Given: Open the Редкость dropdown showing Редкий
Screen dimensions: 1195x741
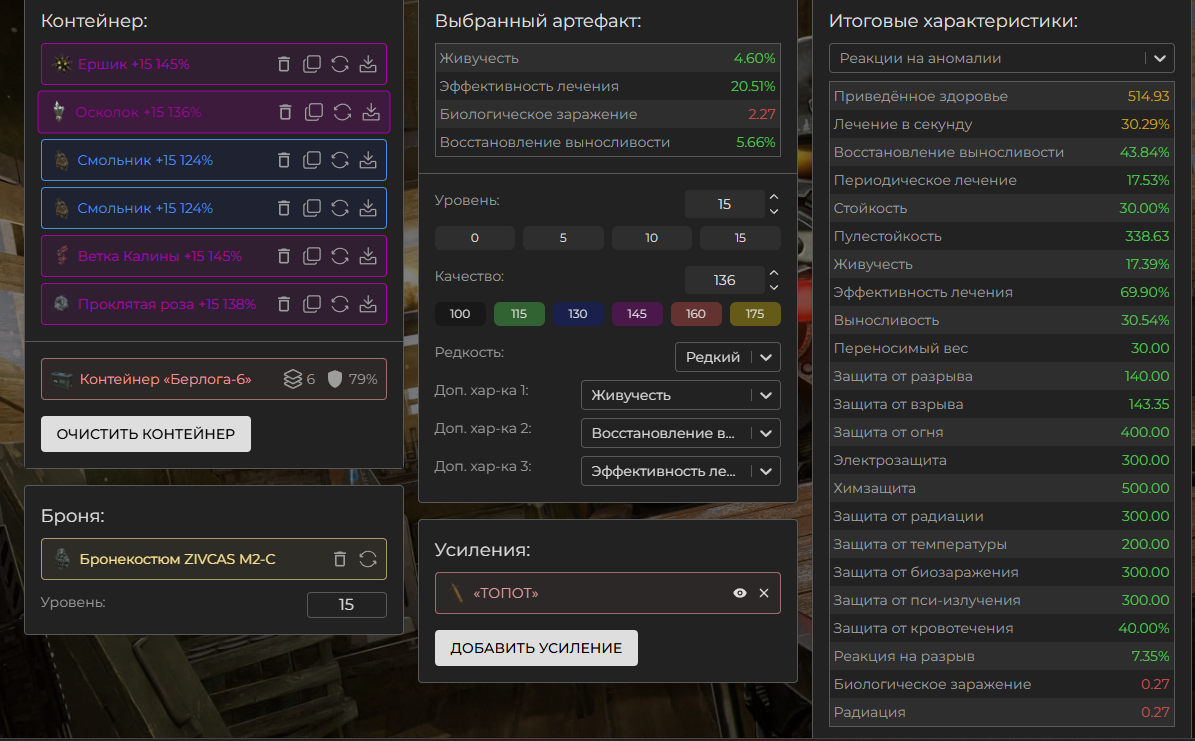Looking at the screenshot, I should pos(728,357).
